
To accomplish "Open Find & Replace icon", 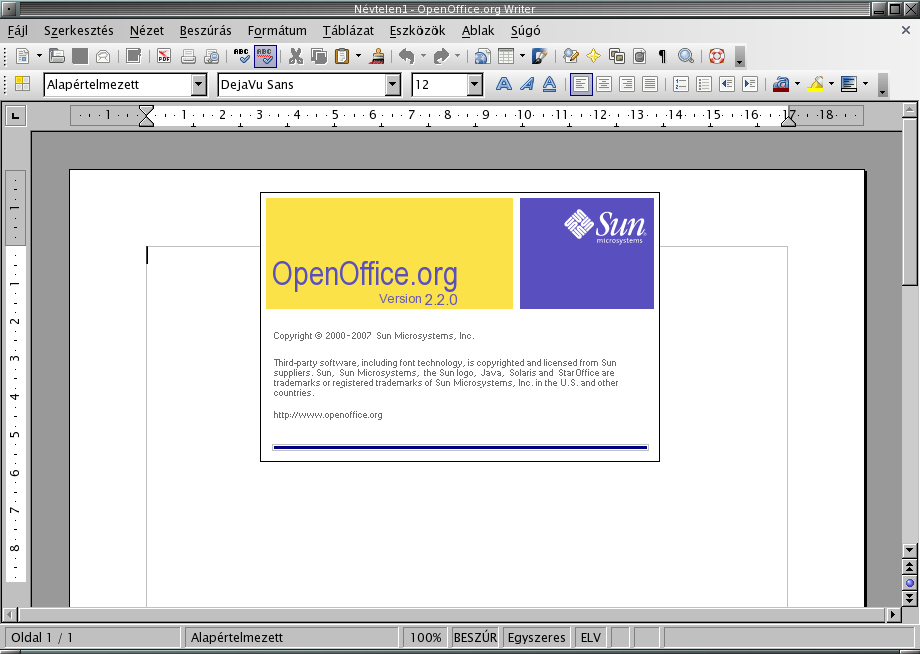I will click(x=570, y=56).
